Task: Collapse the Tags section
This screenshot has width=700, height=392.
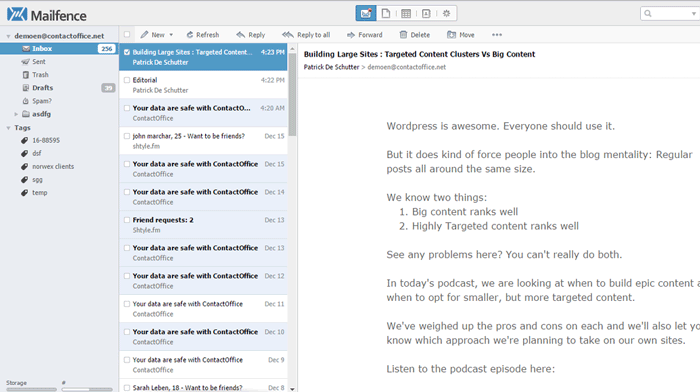Action: click(x=8, y=128)
